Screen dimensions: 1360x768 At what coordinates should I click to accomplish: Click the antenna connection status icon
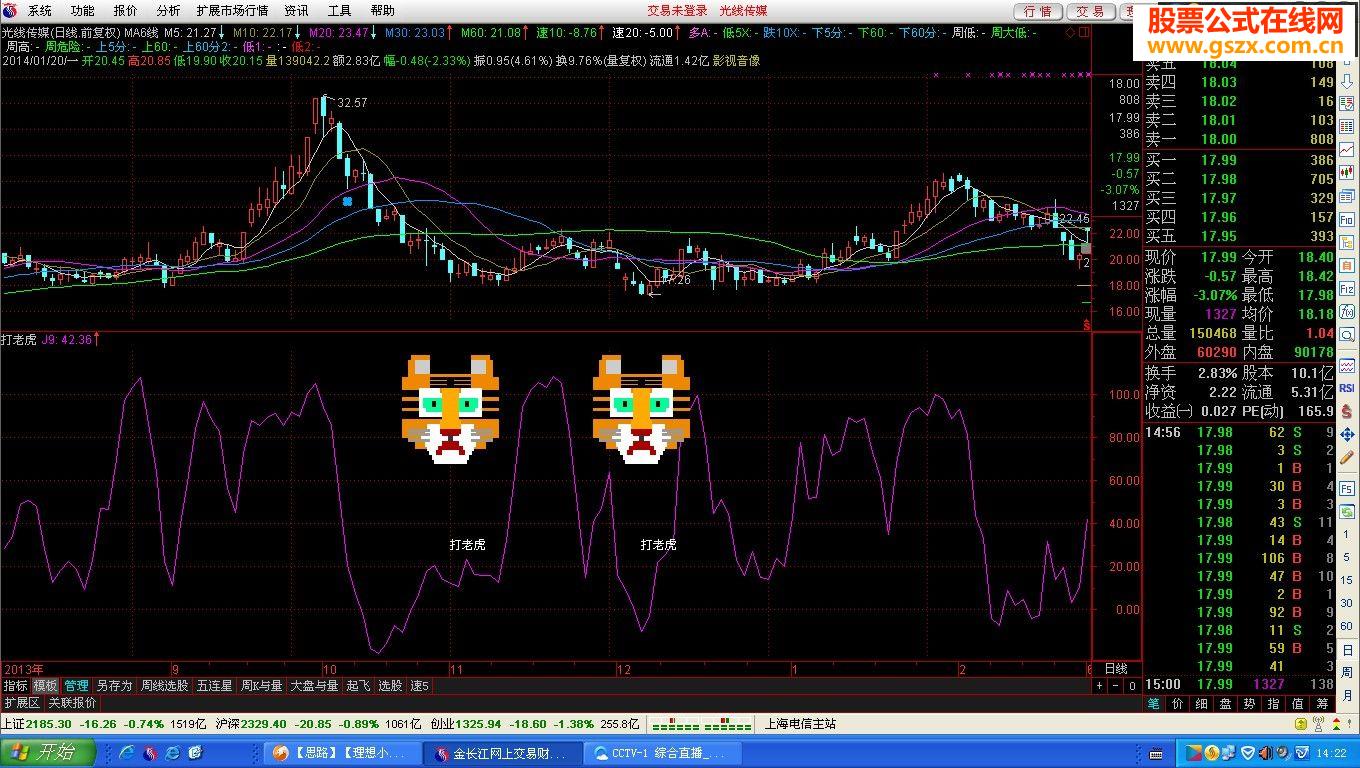[1318, 724]
